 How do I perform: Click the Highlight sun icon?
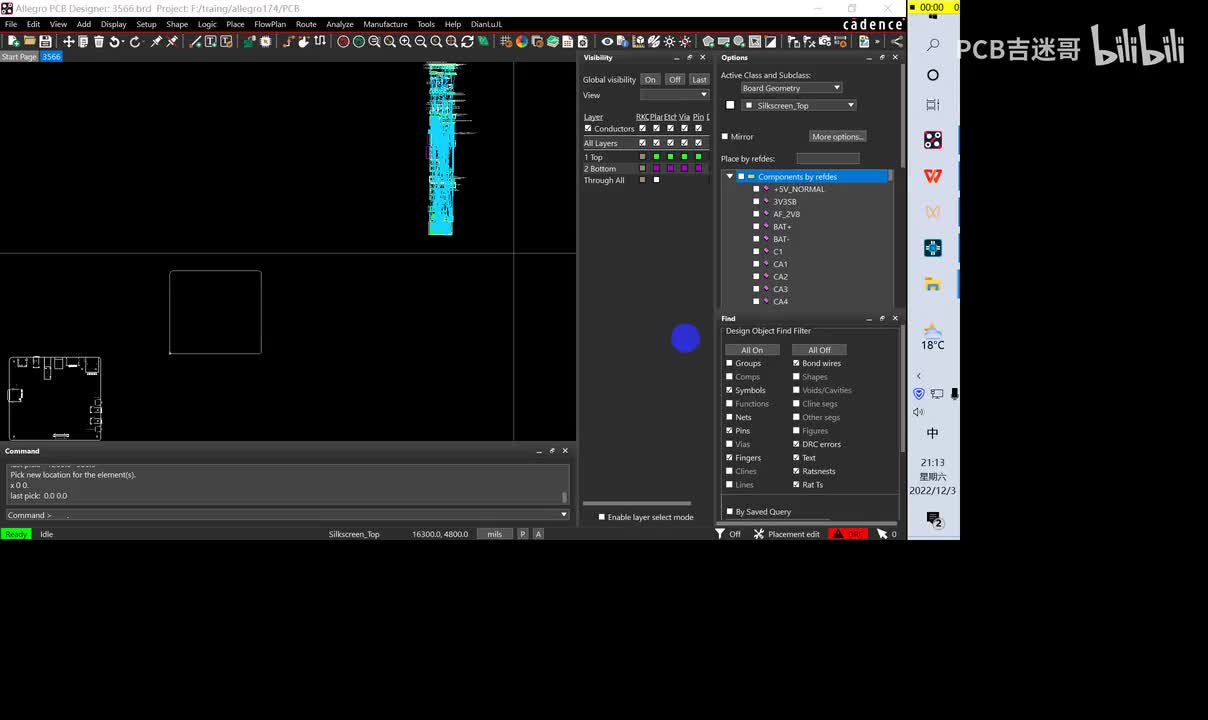point(669,41)
